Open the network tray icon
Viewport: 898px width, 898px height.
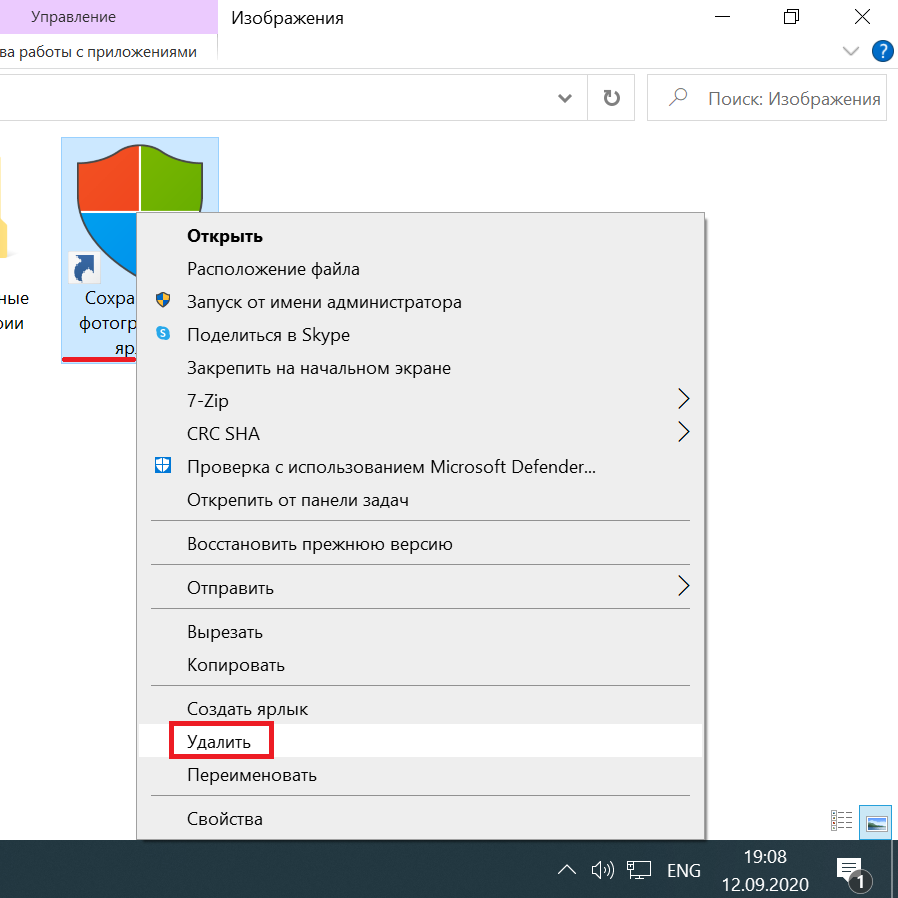pos(639,871)
